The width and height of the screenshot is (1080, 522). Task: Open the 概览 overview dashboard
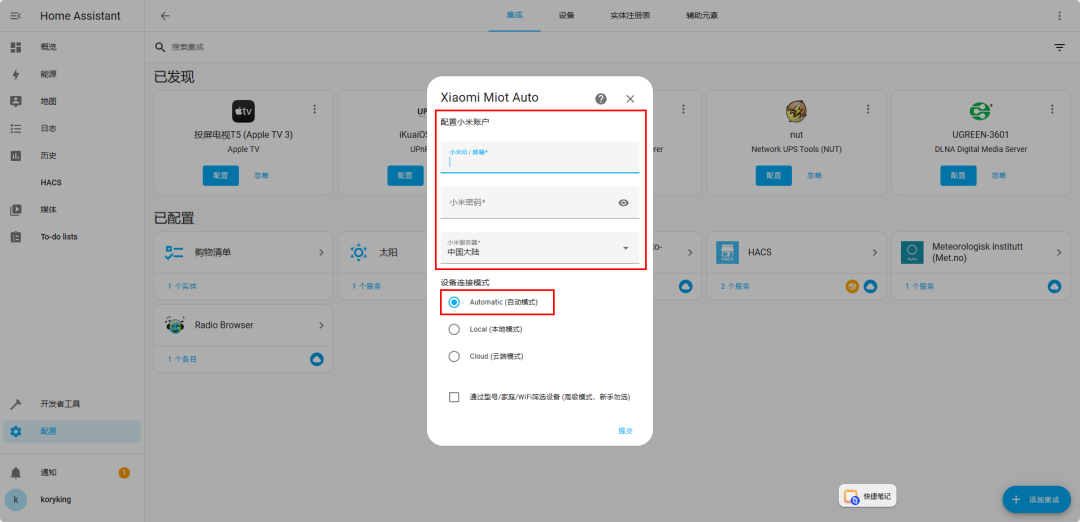click(x=72, y=47)
